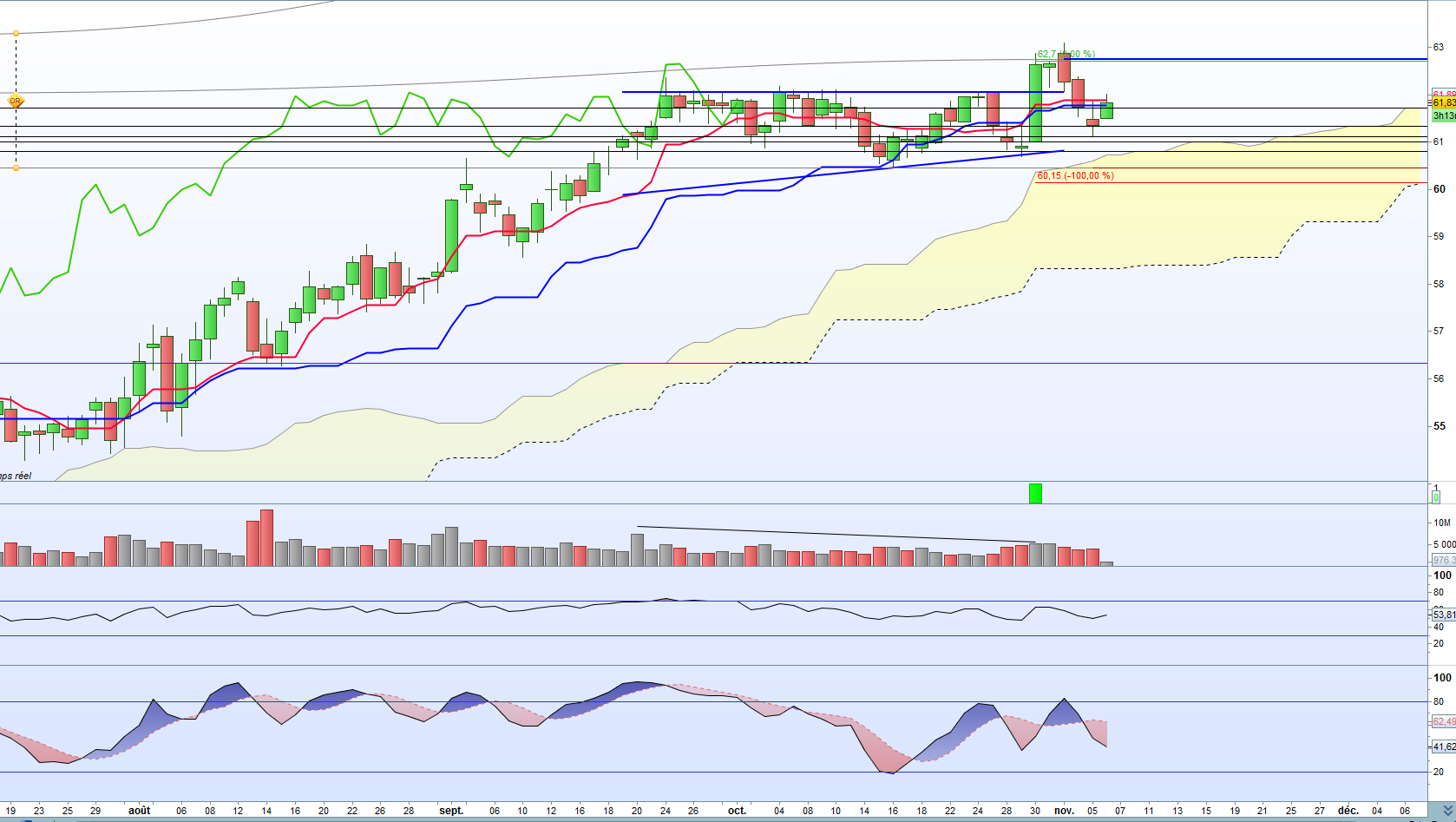
Task: Select the red 60,15 (-100,00 %) label
Action: [x=1075, y=175]
